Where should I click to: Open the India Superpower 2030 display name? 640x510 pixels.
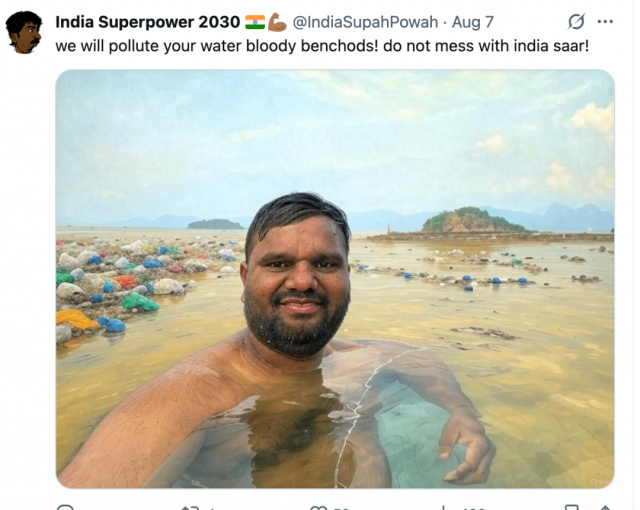coord(147,22)
